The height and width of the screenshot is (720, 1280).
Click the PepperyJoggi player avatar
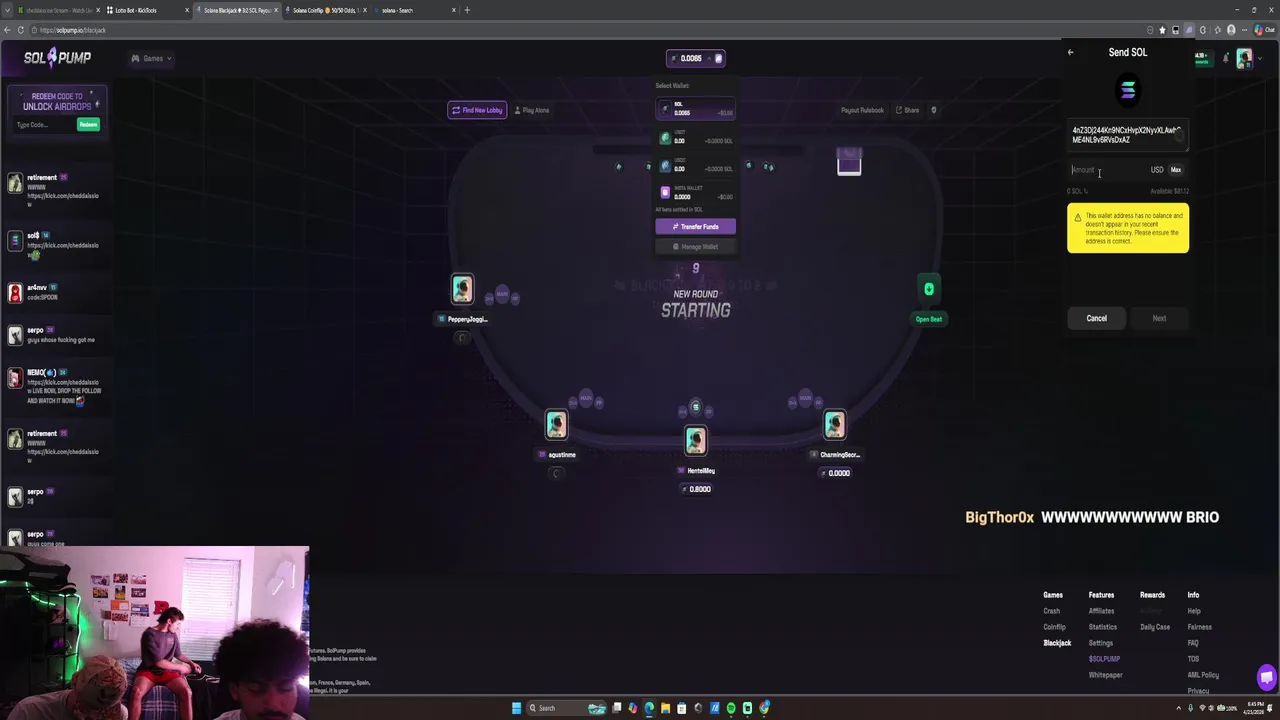point(462,289)
